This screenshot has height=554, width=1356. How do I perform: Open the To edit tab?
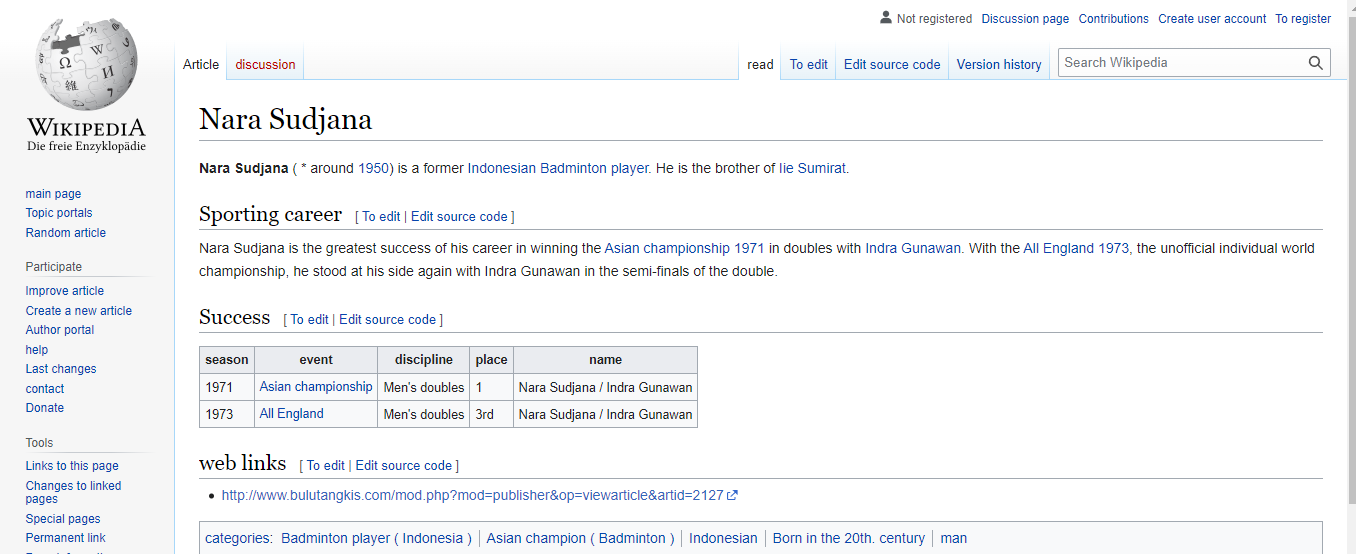(x=808, y=65)
